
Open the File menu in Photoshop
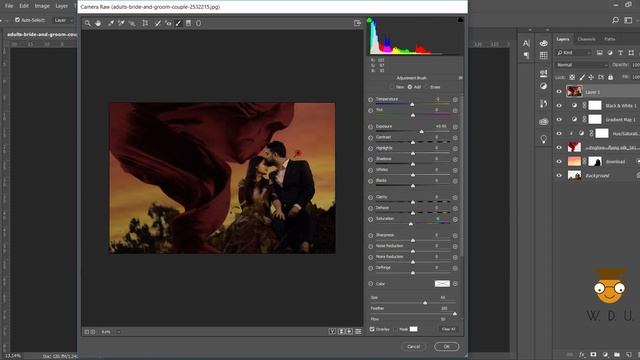click(9, 6)
